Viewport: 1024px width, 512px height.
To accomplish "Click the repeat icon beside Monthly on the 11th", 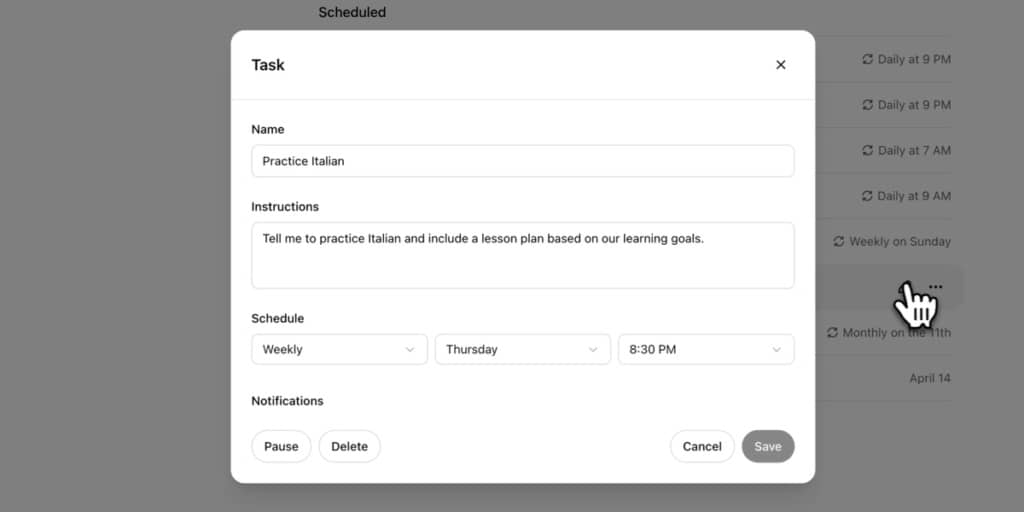I will click(x=832, y=332).
